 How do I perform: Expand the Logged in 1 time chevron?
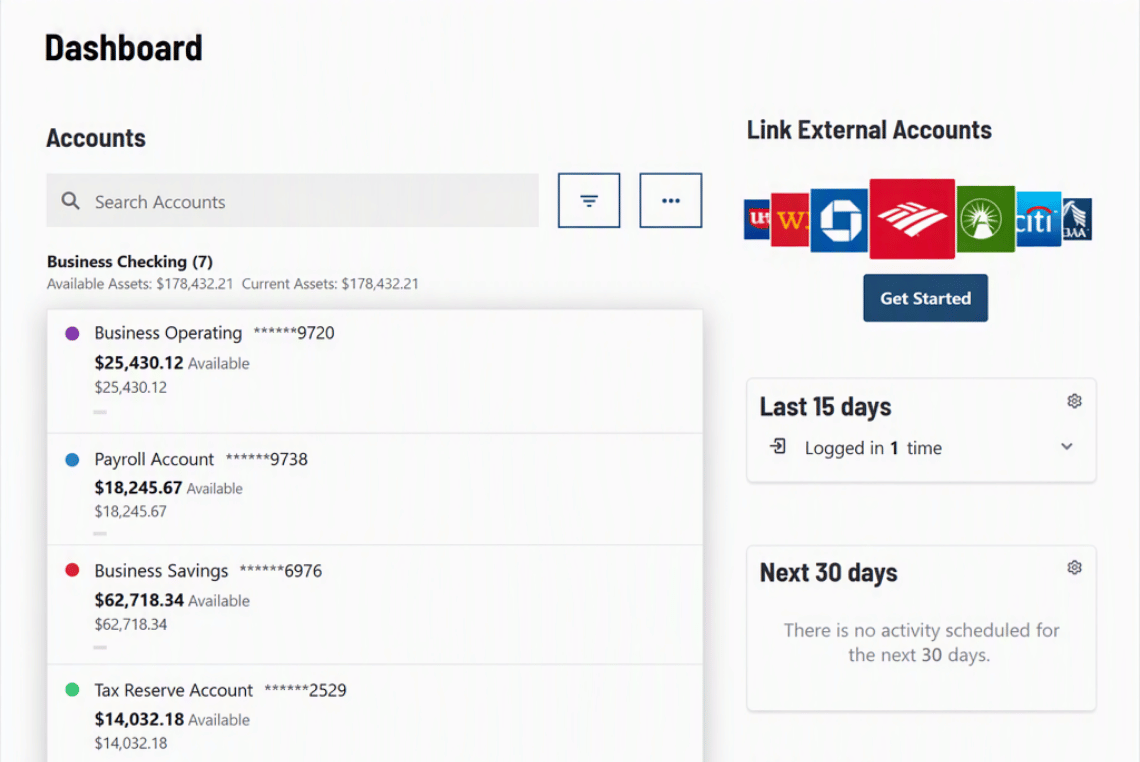1067,446
